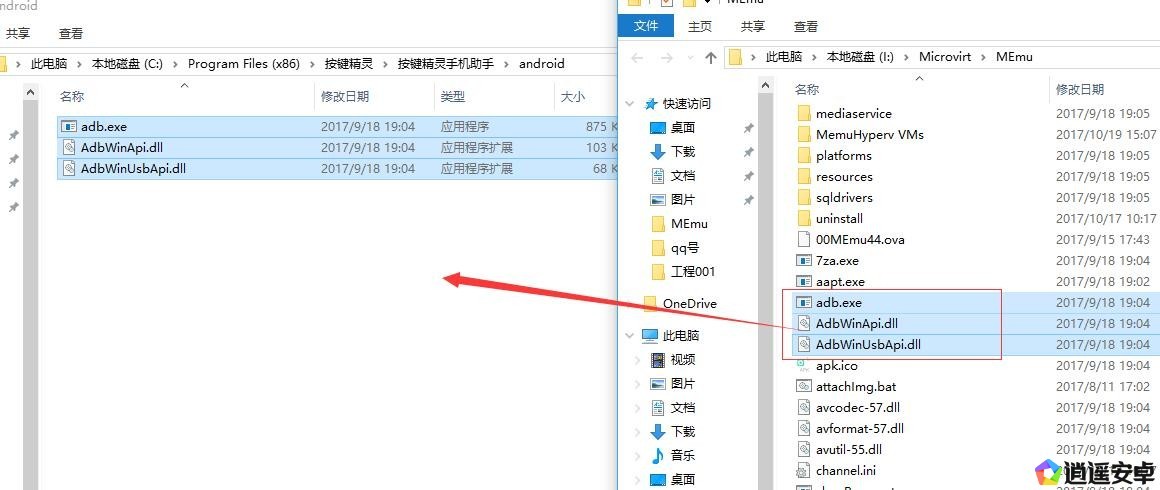This screenshot has width=1160, height=490.
Task: Open recent locations dropdown in MEmu window
Action: point(688,58)
